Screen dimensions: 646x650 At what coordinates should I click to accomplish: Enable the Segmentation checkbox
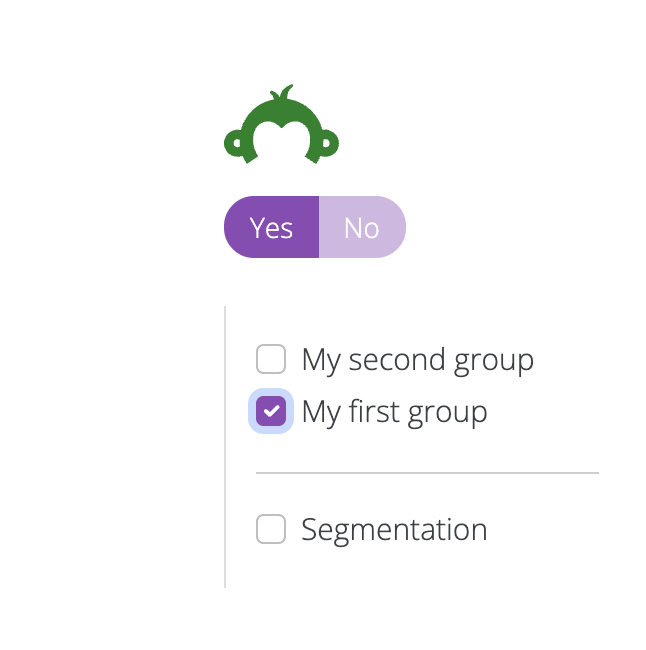[271, 529]
